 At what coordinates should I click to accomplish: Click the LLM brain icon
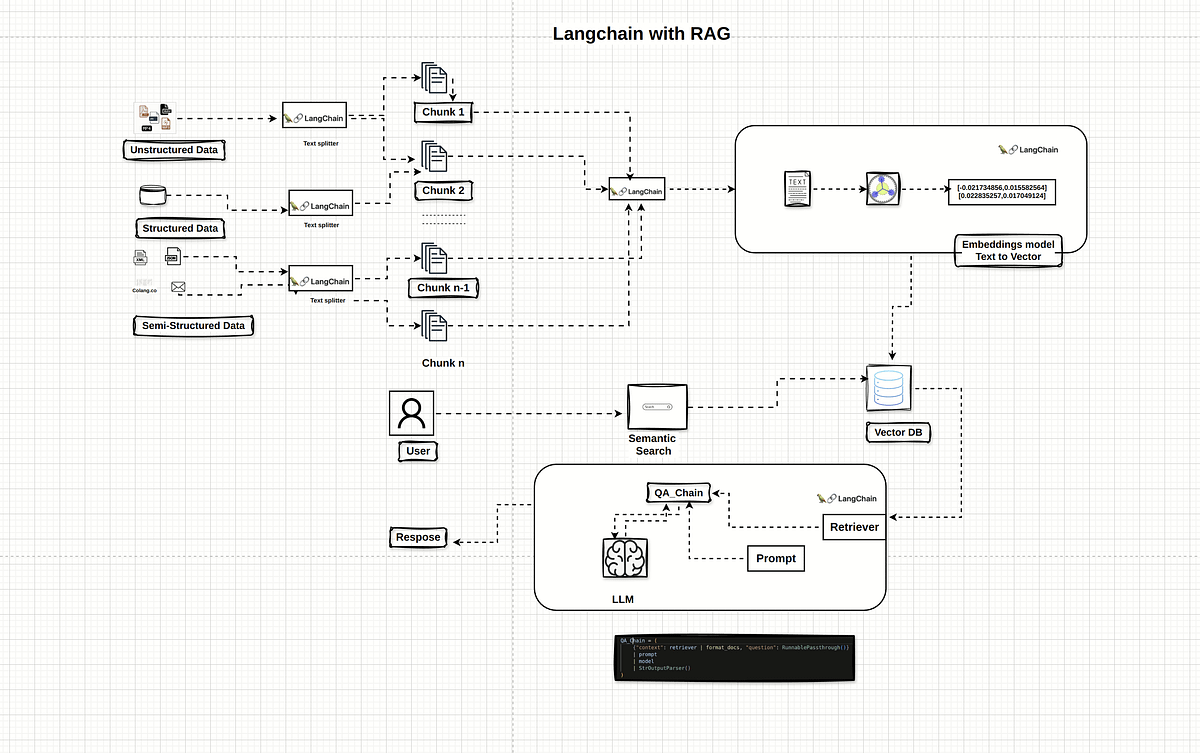[x=624, y=558]
